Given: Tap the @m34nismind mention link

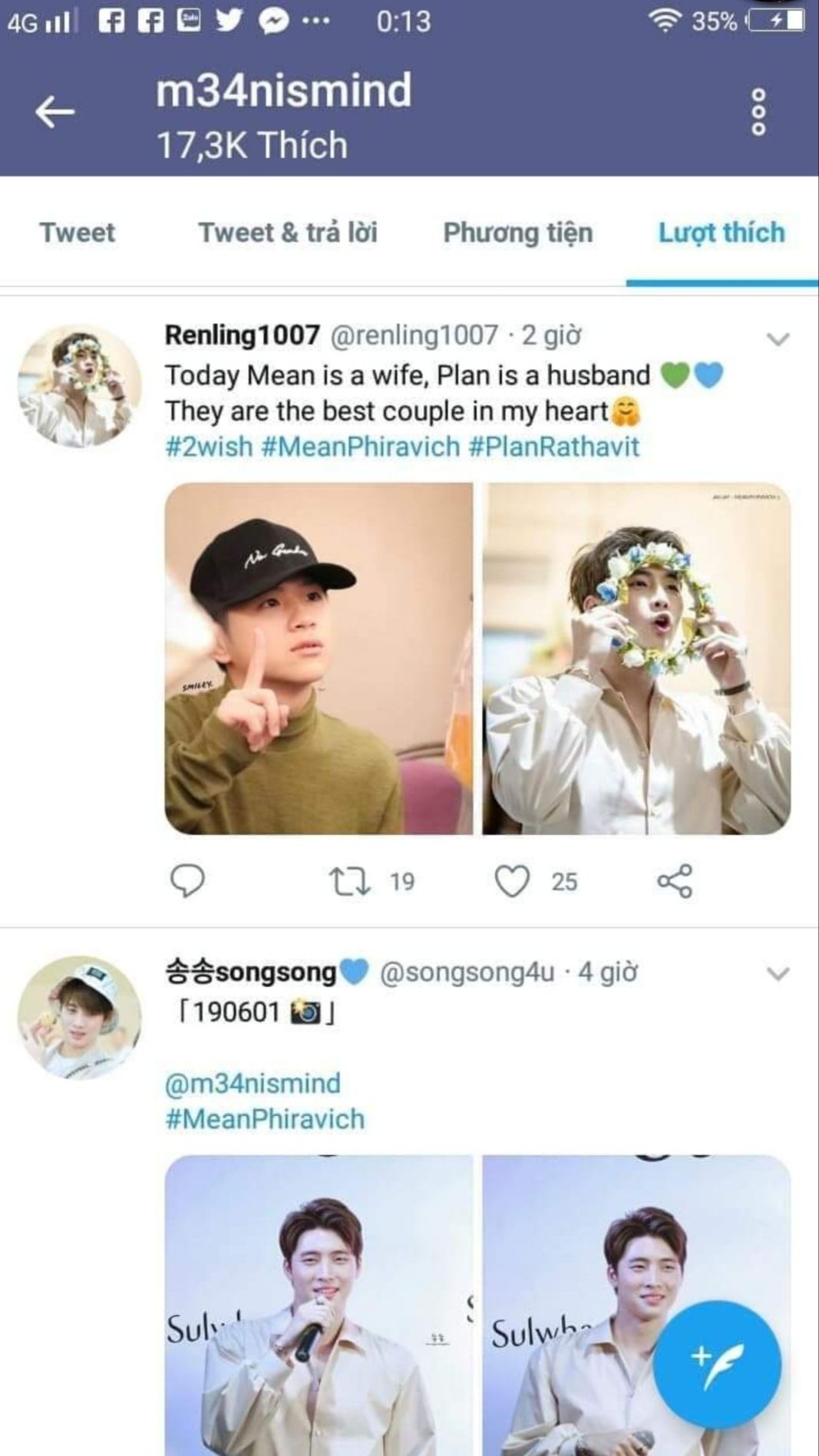Looking at the screenshot, I should (x=253, y=1083).
